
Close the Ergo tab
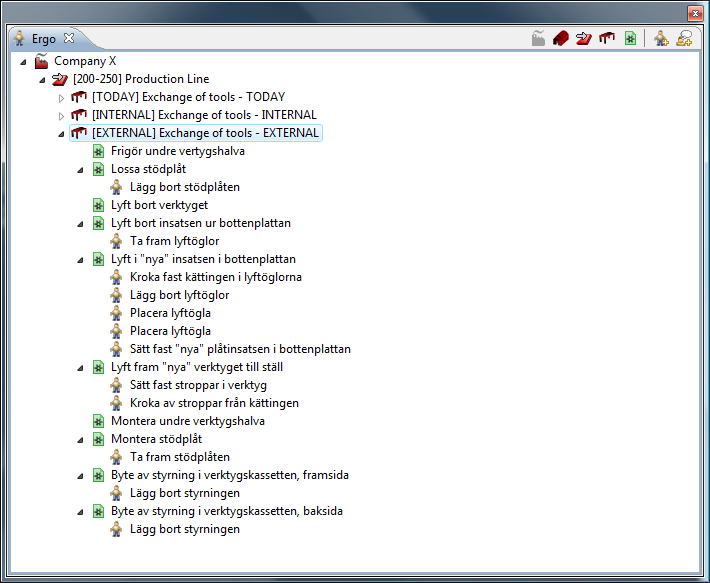69,39
